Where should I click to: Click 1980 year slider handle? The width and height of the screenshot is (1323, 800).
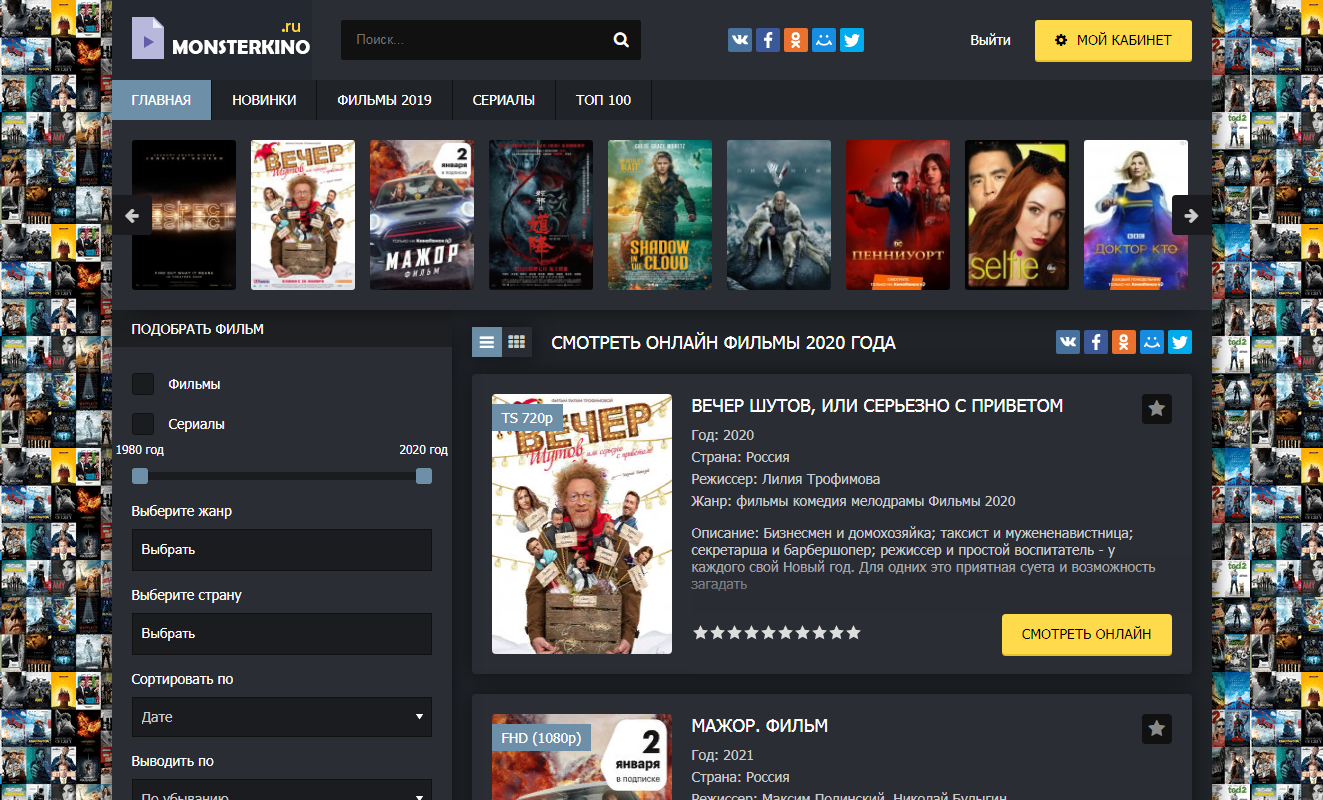[140, 476]
